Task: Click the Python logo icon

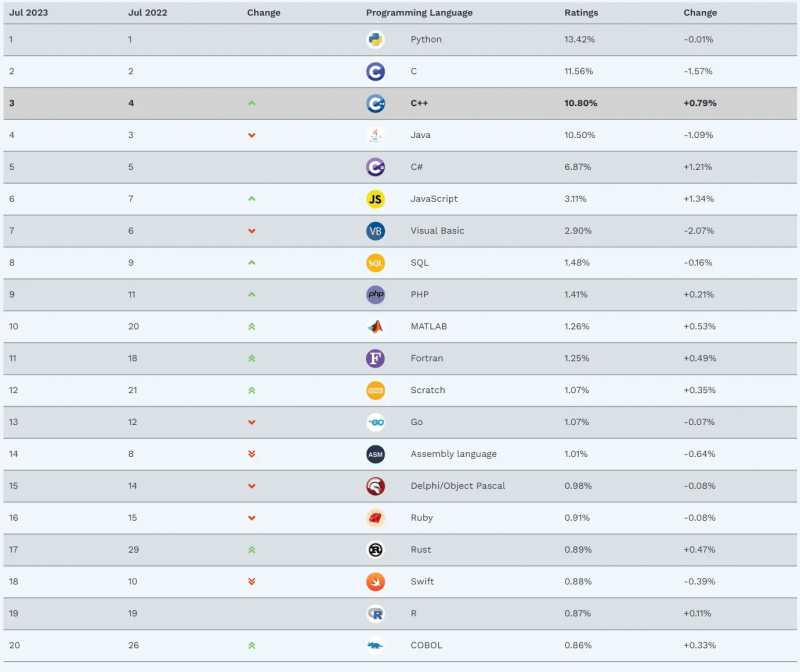Action: 376,39
